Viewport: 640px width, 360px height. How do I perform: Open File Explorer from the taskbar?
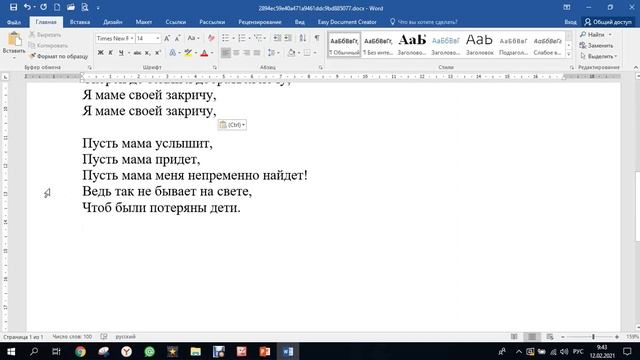point(196,351)
